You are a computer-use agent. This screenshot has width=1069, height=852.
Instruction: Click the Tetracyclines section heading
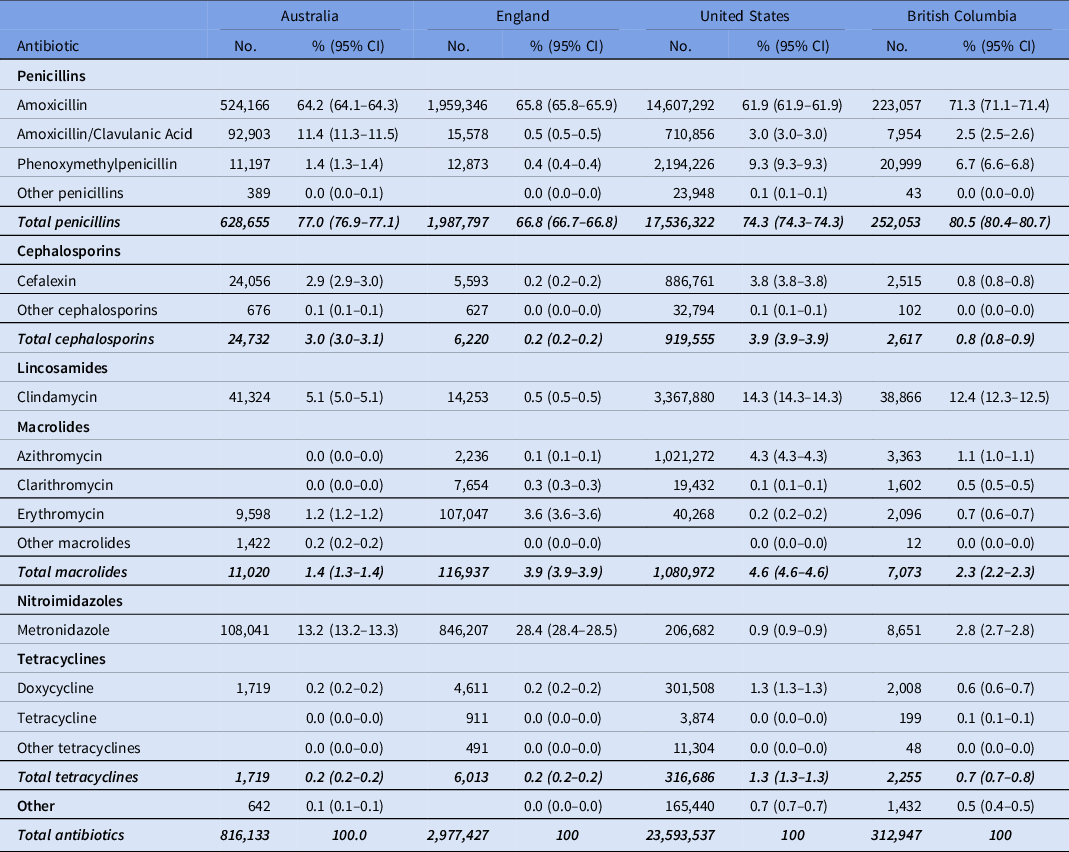61,659
